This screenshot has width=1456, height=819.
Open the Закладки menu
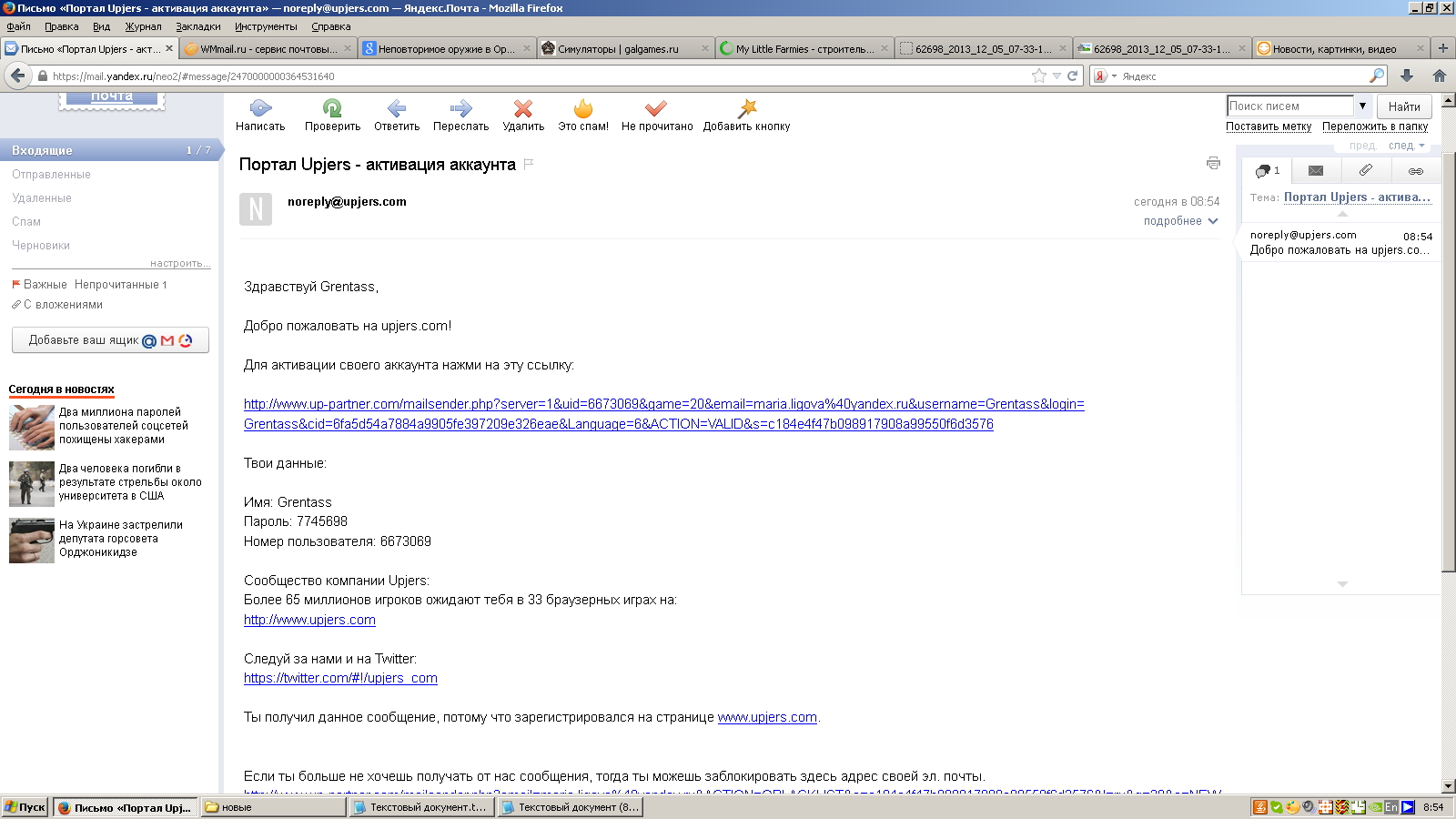(198, 26)
